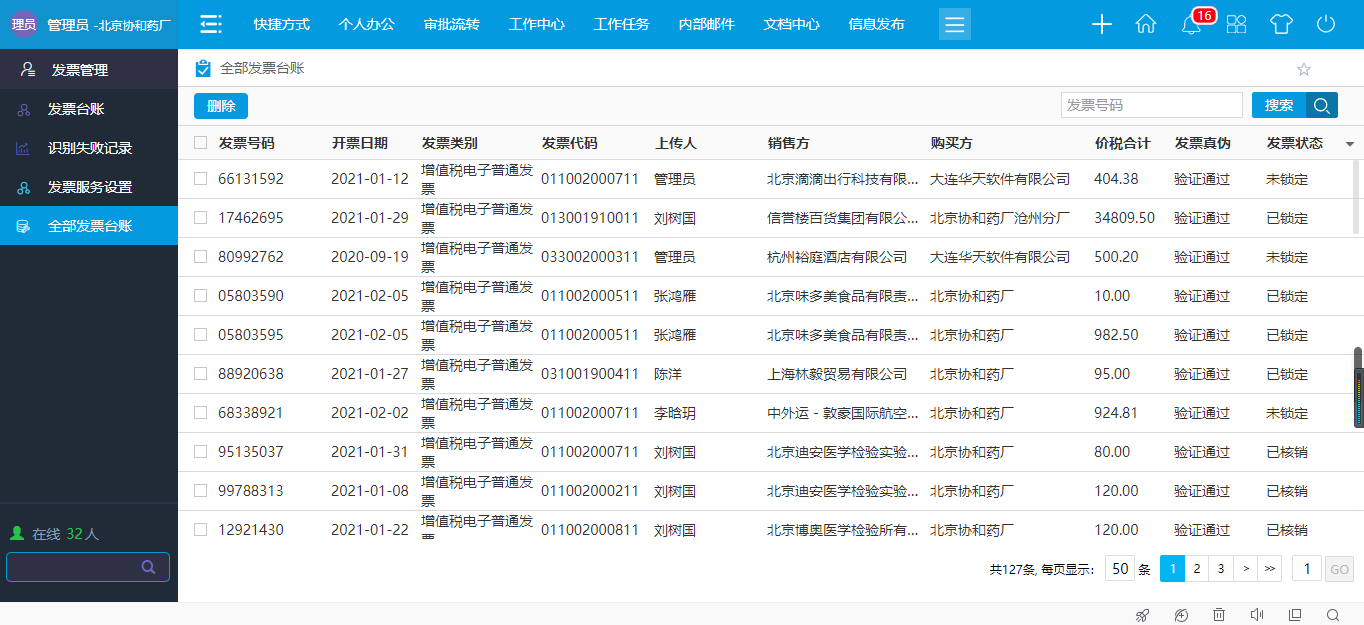Click the notification bell icon
This screenshot has height=625, width=1364.
point(1190,25)
